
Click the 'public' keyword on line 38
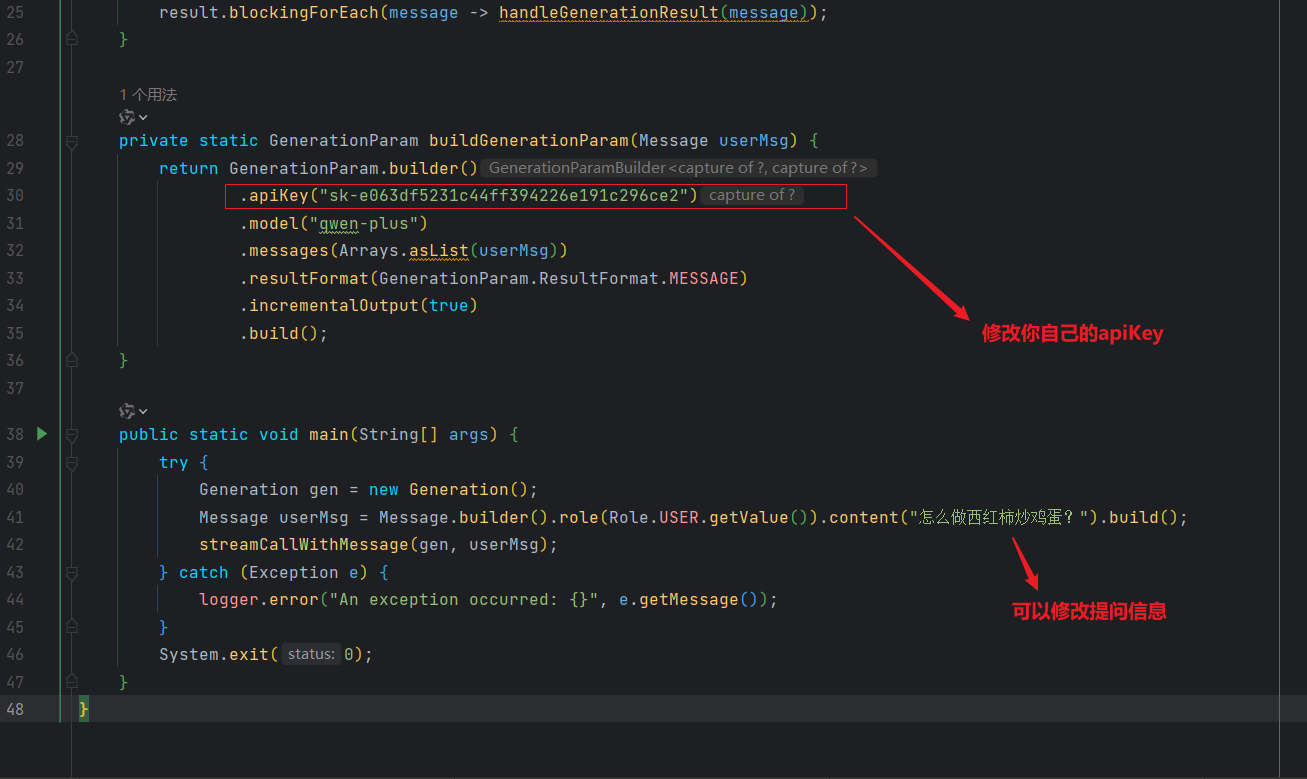tap(149, 434)
